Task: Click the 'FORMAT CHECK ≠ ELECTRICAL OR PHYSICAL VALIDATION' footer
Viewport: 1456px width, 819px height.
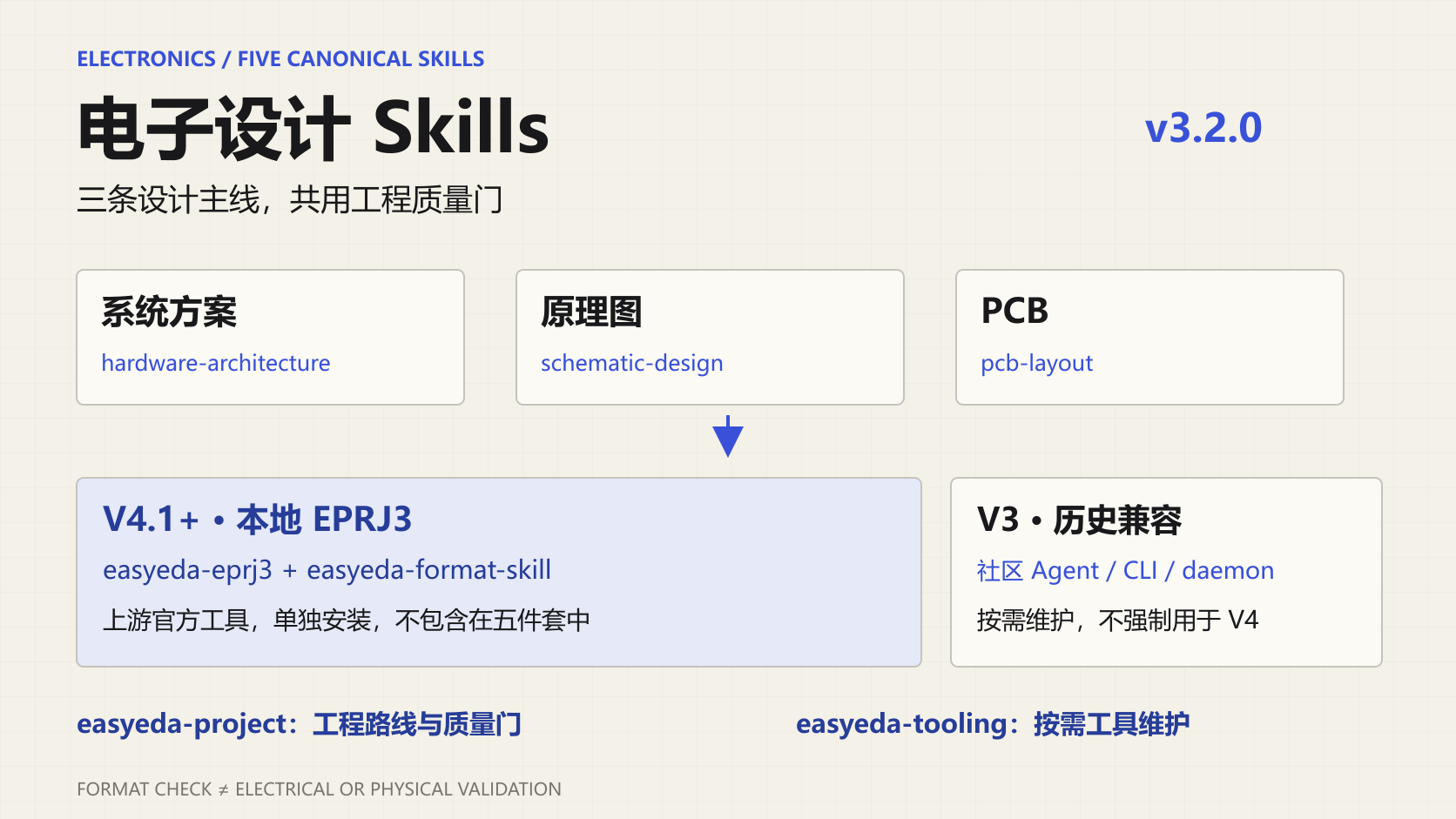Action: [319, 789]
